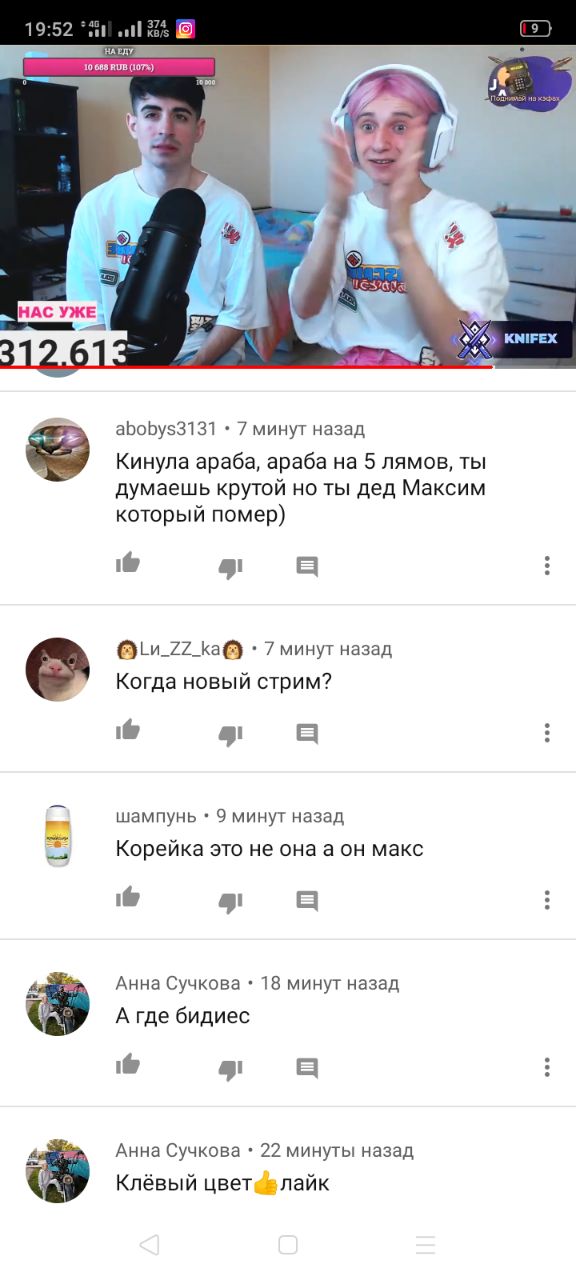Like the abobys3131 comment
576x1280 pixels.
(128, 564)
